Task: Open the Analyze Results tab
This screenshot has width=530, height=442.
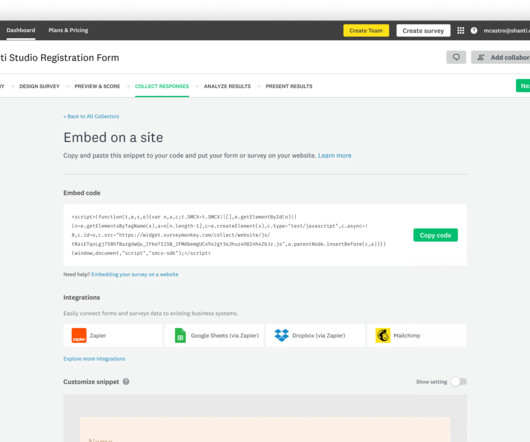Action: (227, 86)
